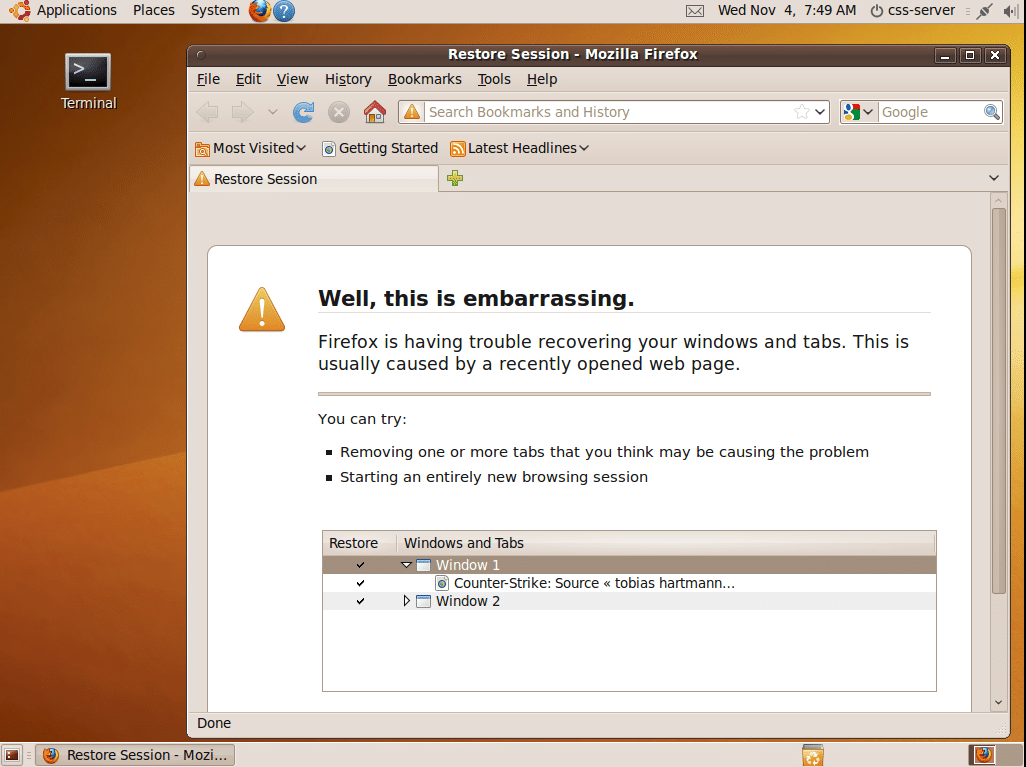Click the heading "Well, this is embarrassing."
Viewport: 1026px width, 767px height.
[x=476, y=298]
